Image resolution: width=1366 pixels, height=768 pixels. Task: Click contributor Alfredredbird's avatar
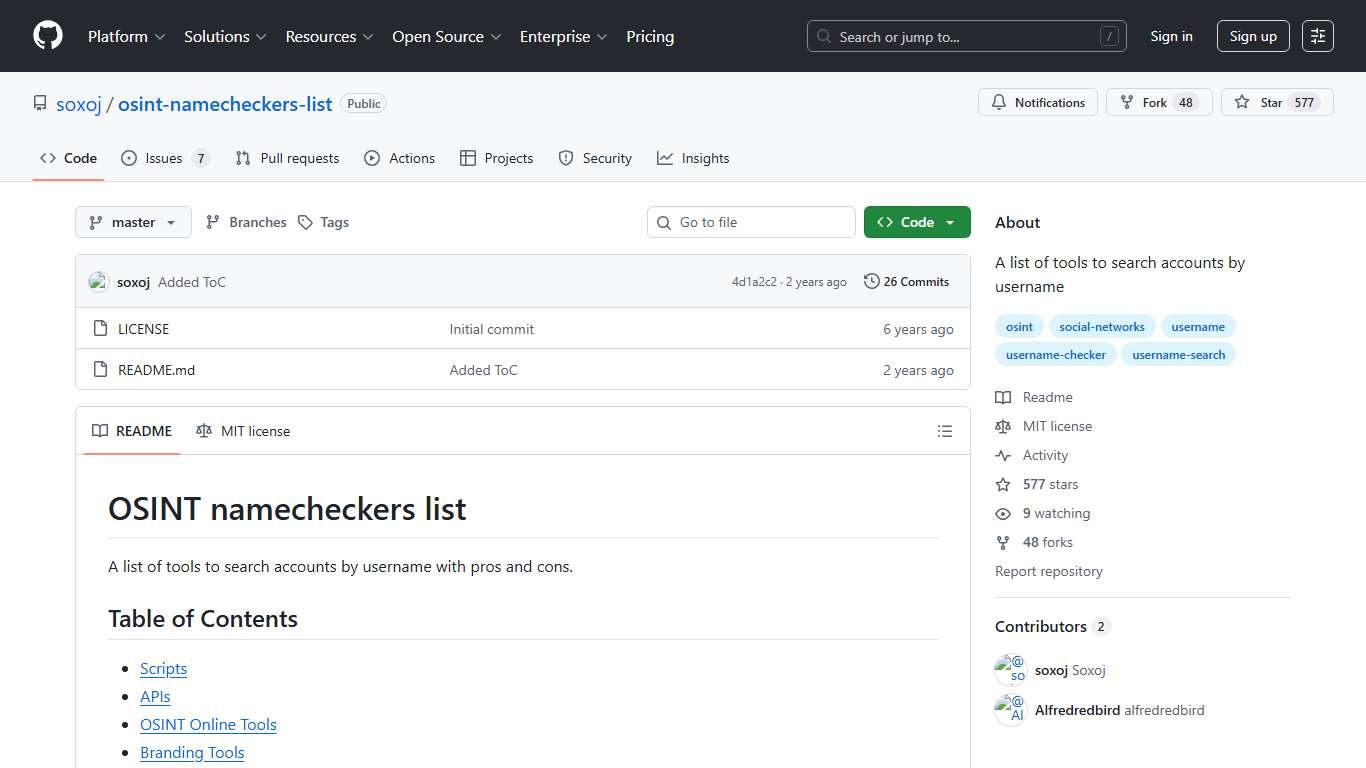pyautogui.click(x=1009, y=709)
